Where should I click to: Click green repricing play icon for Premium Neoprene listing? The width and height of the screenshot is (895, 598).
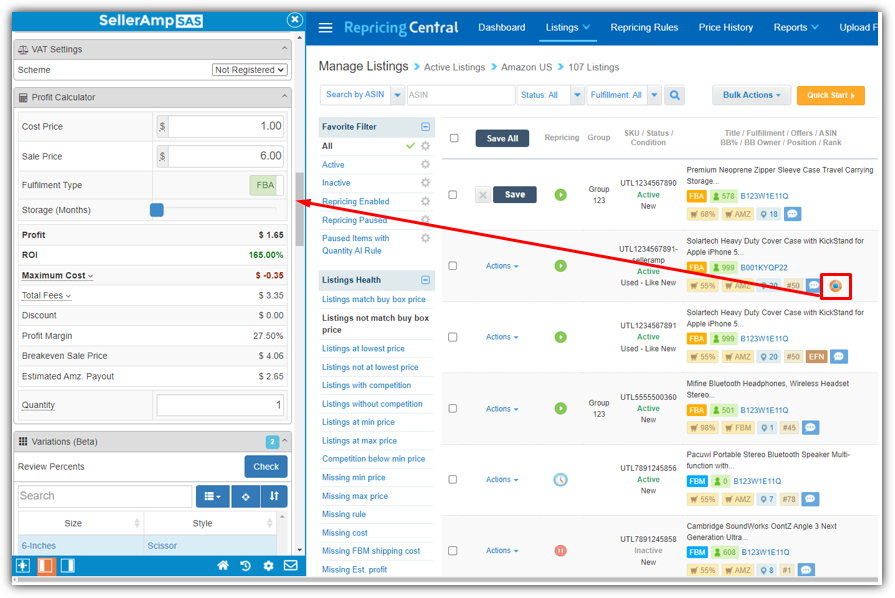pos(561,195)
